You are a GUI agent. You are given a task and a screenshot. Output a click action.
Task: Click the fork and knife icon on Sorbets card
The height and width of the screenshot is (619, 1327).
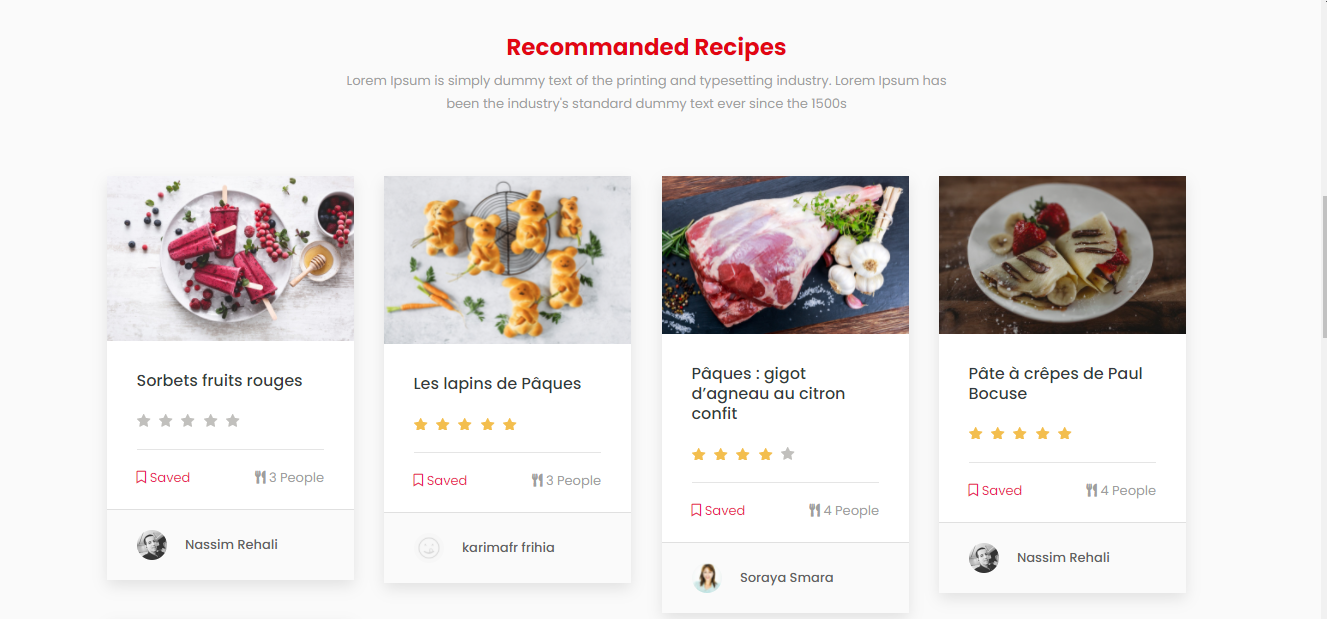[260, 477]
